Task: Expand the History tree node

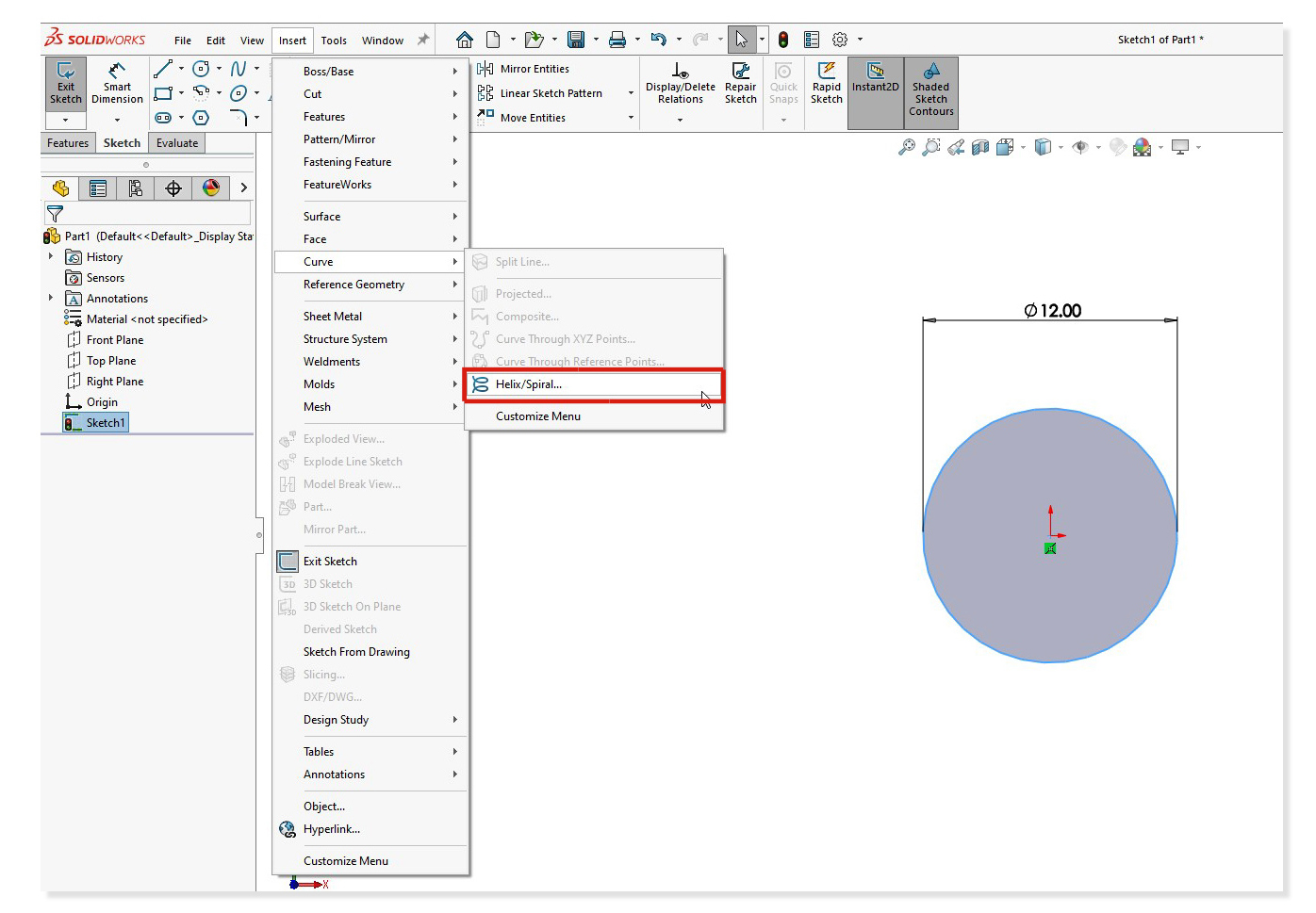Action: pyautogui.click(x=50, y=256)
